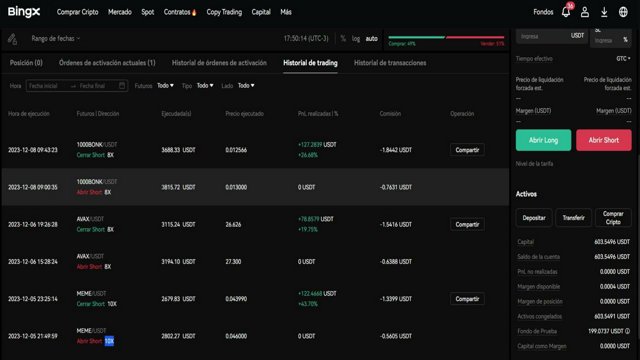Open GTC effective time dropdown

[623, 59]
